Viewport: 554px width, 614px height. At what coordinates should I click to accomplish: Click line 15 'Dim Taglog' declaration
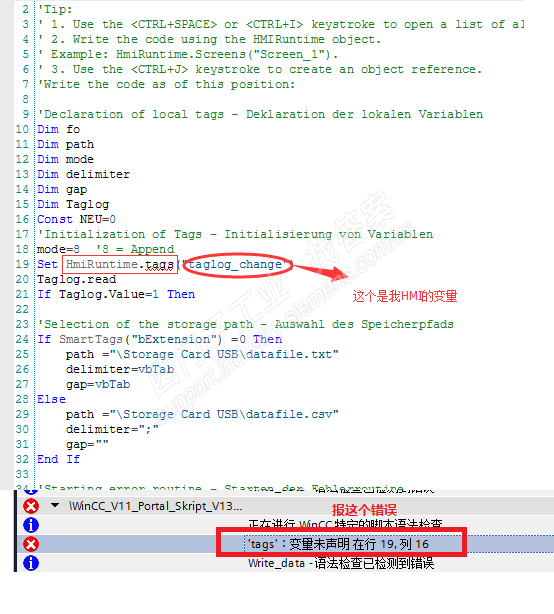73,204
